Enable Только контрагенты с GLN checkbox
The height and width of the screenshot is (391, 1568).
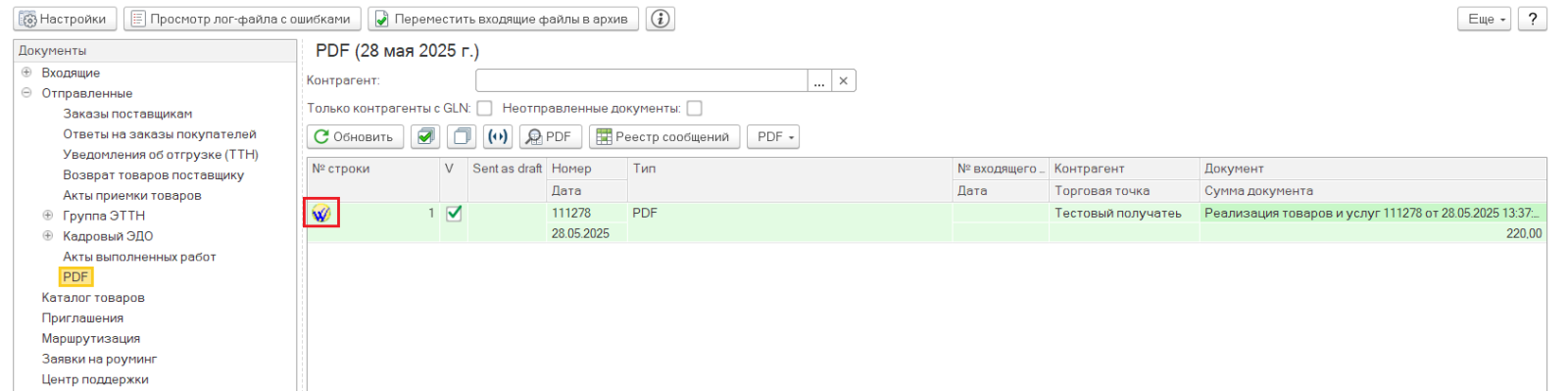(x=484, y=109)
